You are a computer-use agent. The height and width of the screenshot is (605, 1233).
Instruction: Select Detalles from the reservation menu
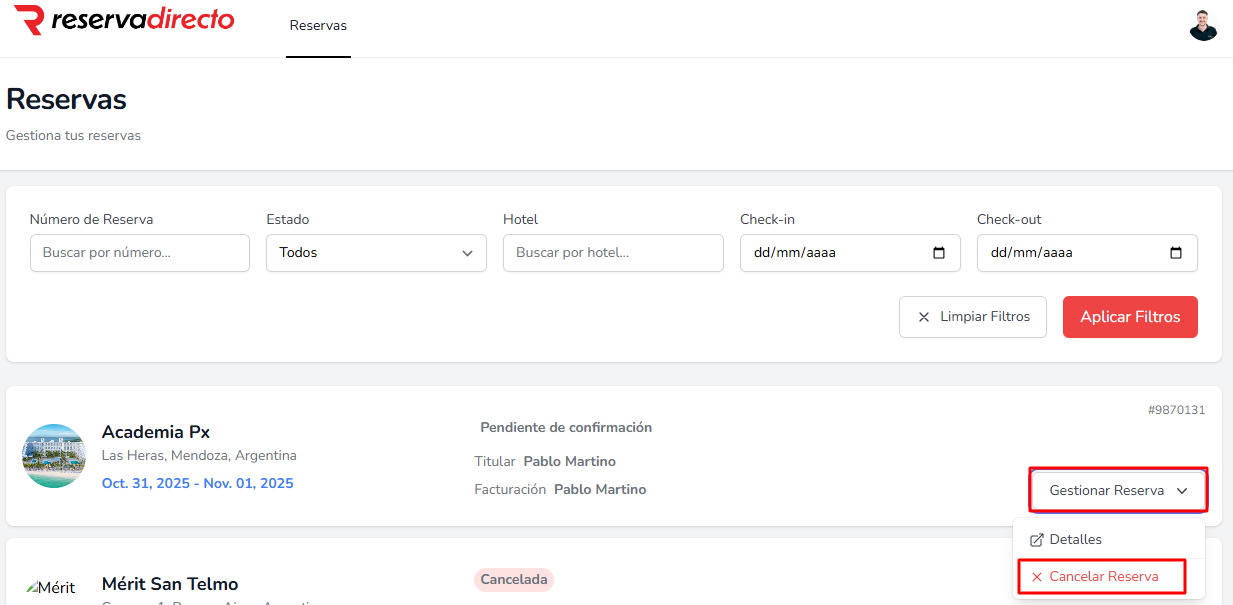[1076, 540]
